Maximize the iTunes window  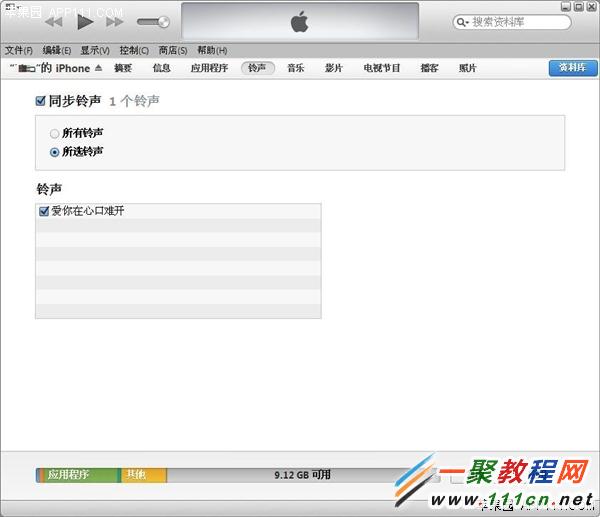579,6
